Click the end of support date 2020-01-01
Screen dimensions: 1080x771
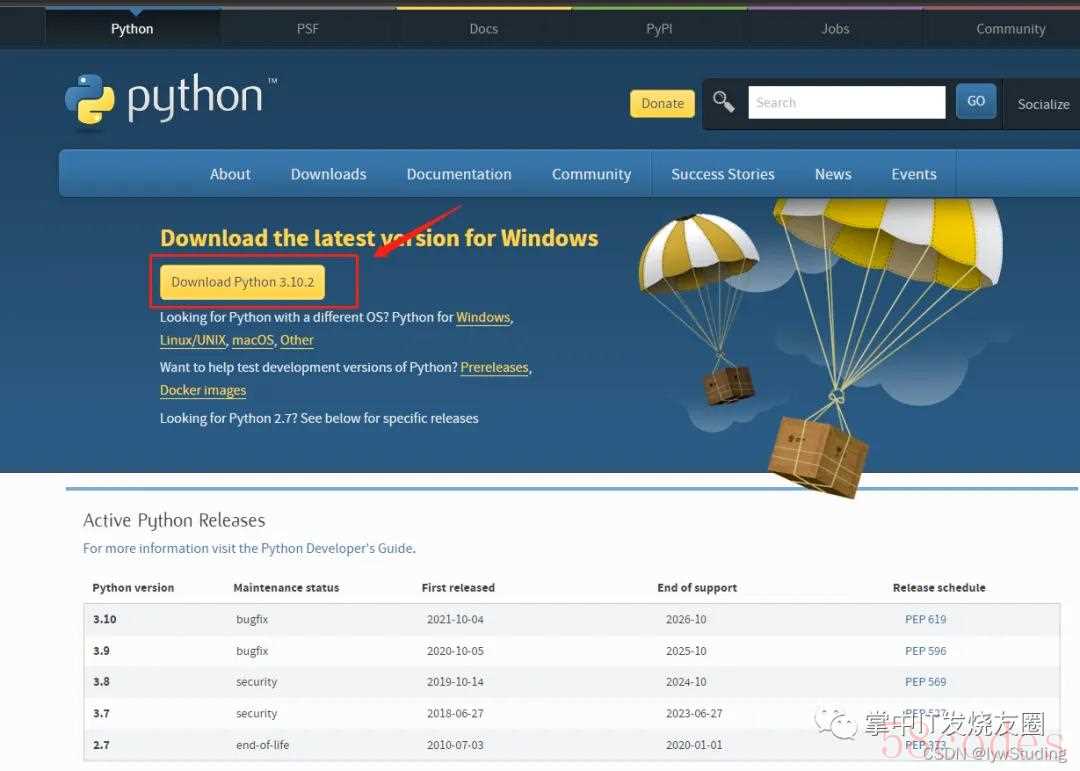pyautogui.click(x=694, y=745)
